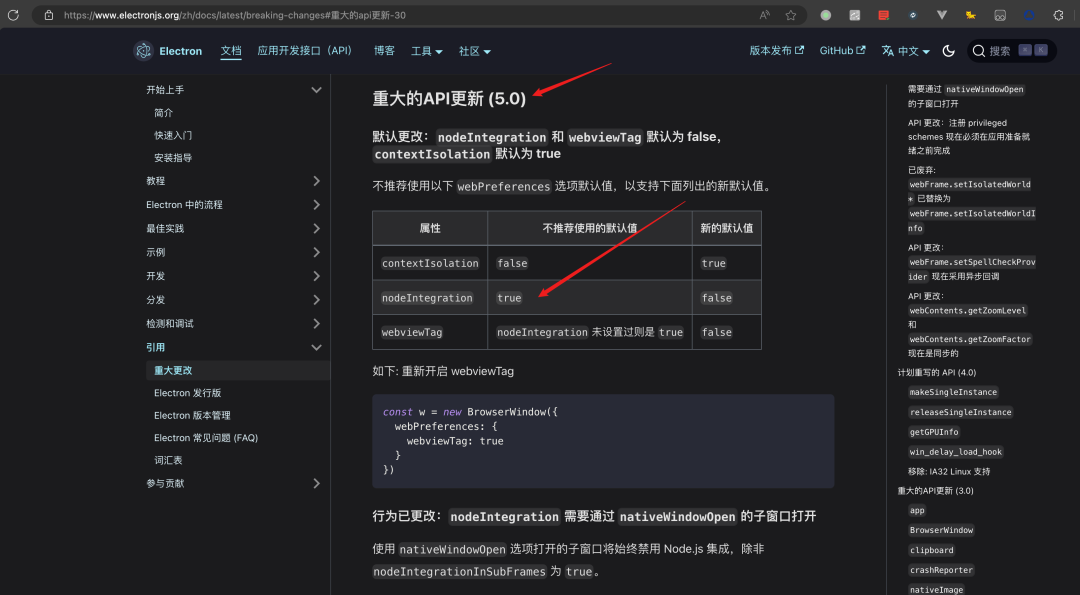Click the green dot extension icon
This screenshot has height=595, width=1080.
click(x=825, y=15)
